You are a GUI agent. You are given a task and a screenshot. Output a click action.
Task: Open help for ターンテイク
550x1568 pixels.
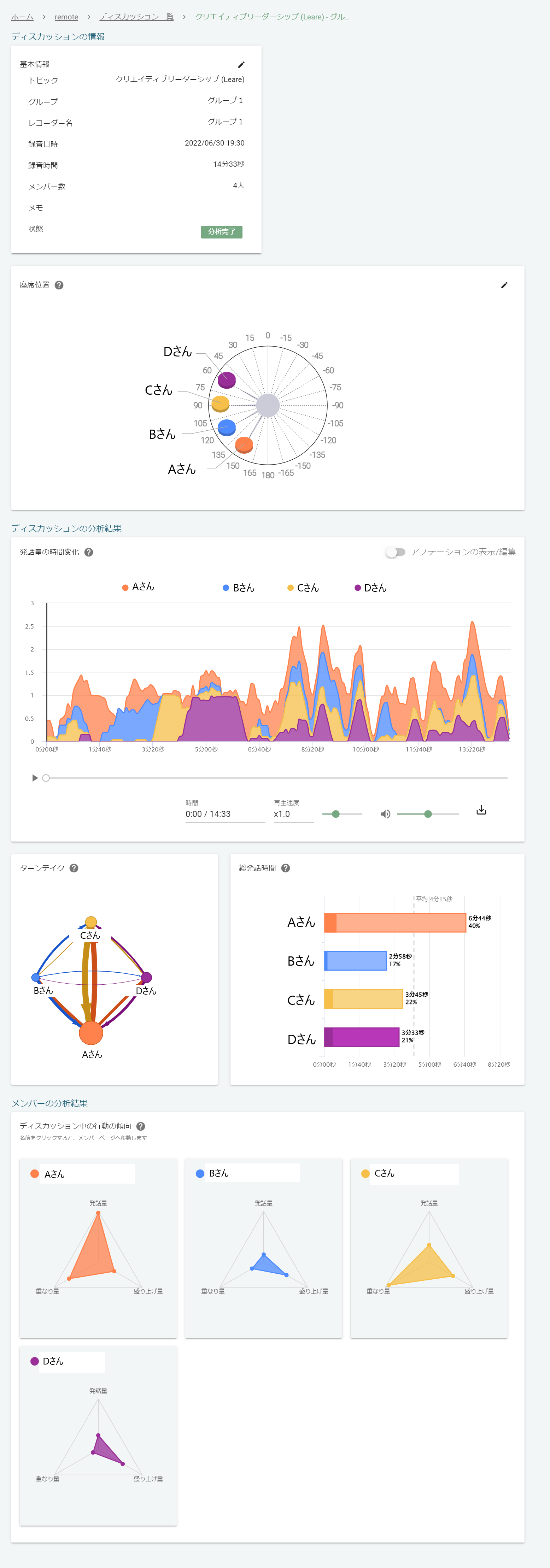[74, 868]
